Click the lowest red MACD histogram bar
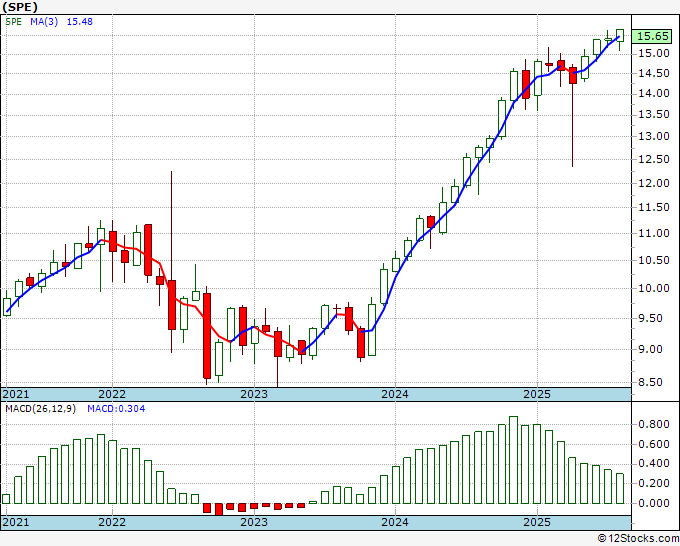This screenshot has width=680, height=546. click(219, 509)
